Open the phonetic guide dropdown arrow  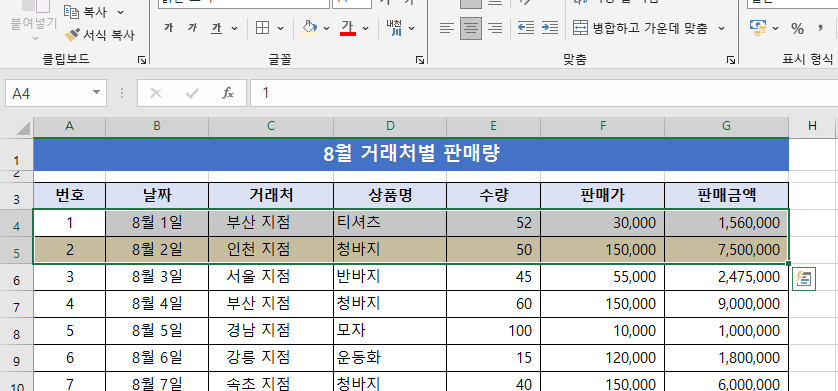pos(411,28)
